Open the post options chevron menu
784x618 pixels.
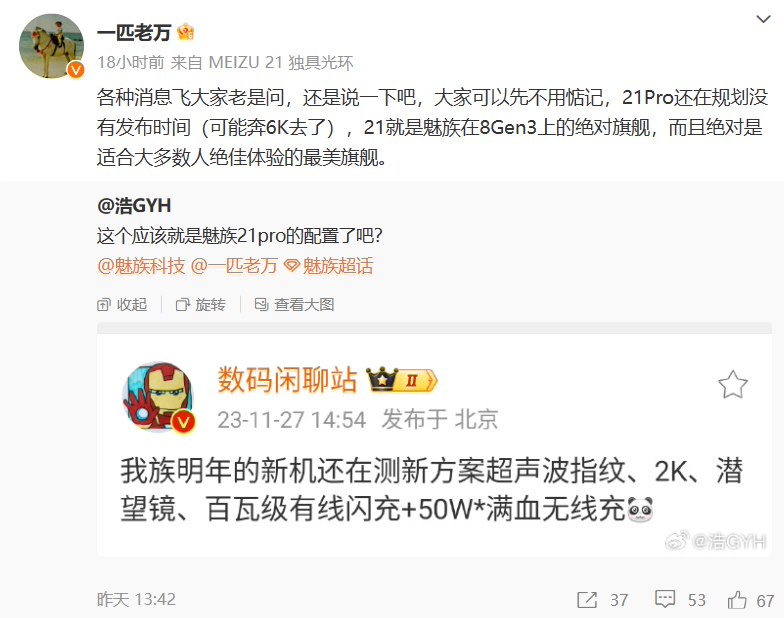click(x=763, y=20)
